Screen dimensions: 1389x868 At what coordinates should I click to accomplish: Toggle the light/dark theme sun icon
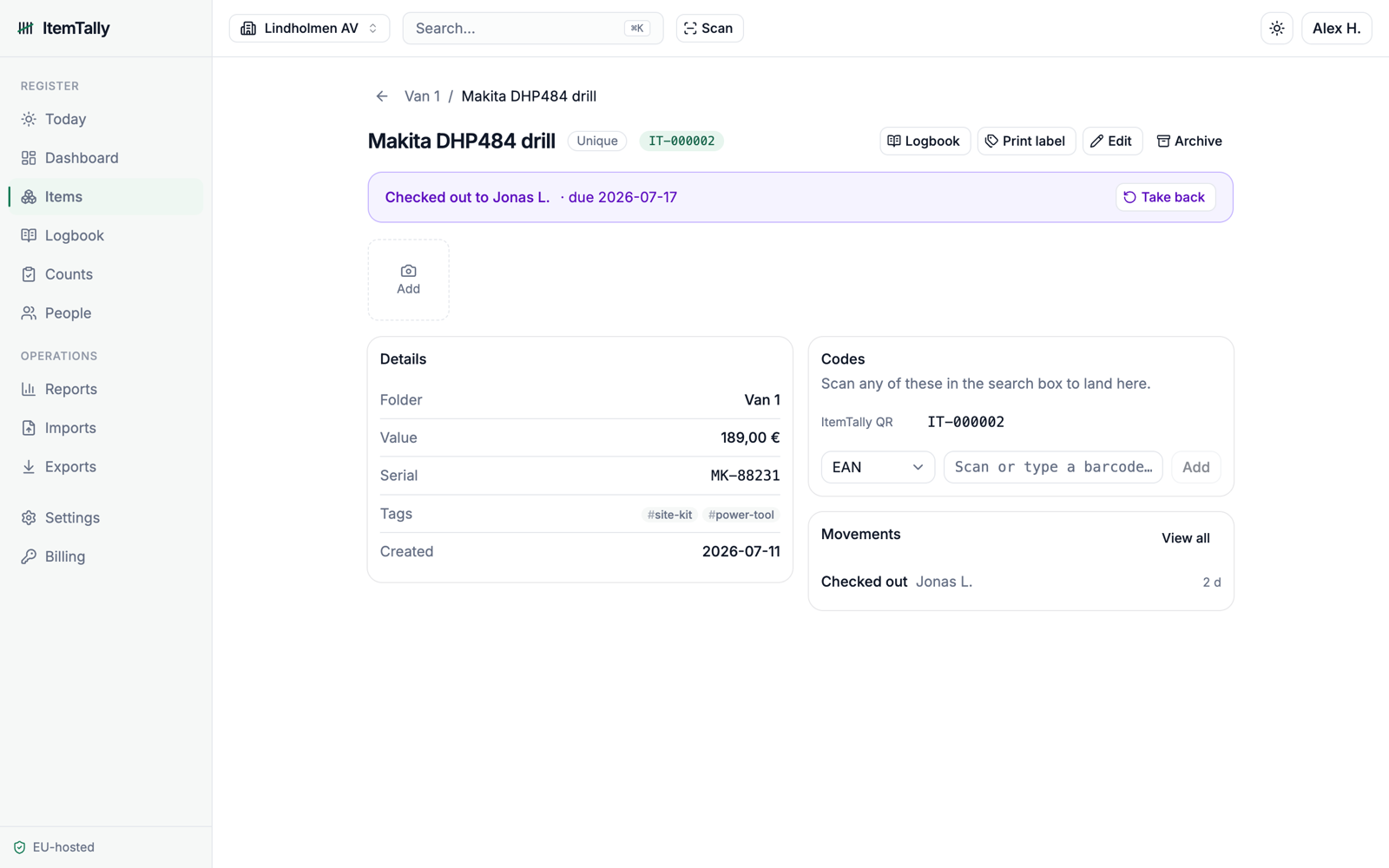1277,29
